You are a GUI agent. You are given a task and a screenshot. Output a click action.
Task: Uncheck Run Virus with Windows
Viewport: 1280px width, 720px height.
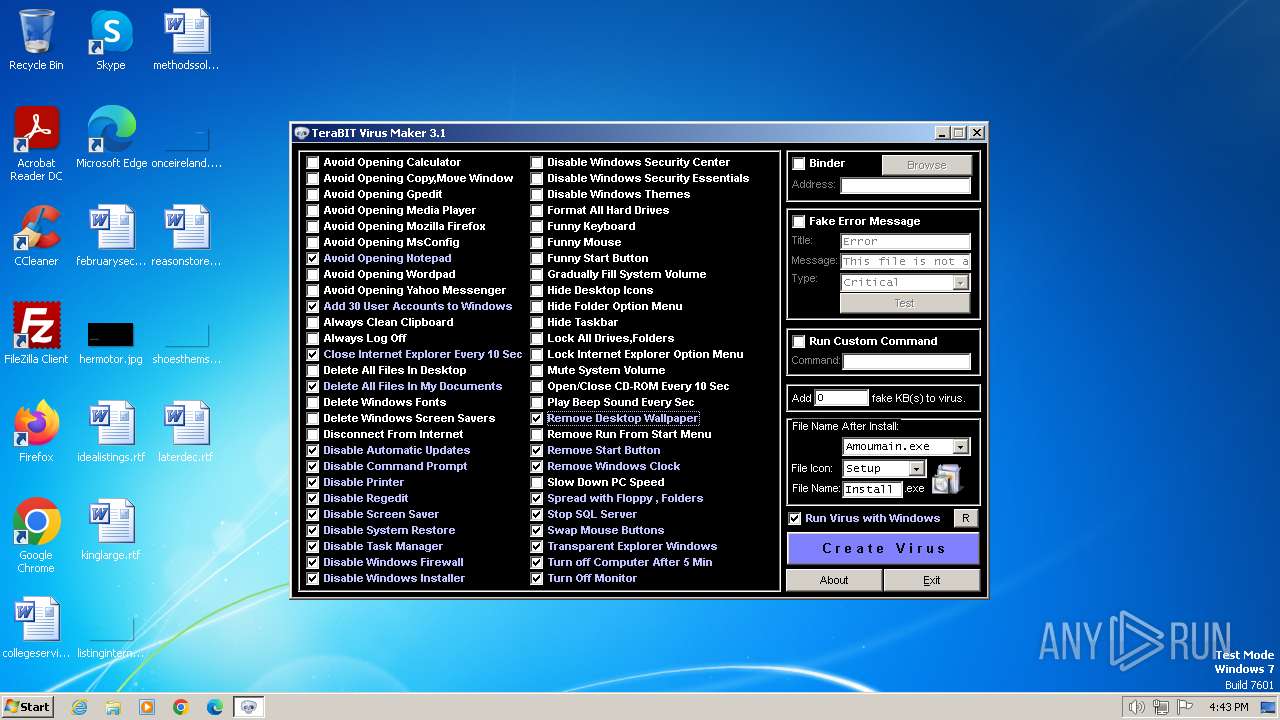(795, 518)
